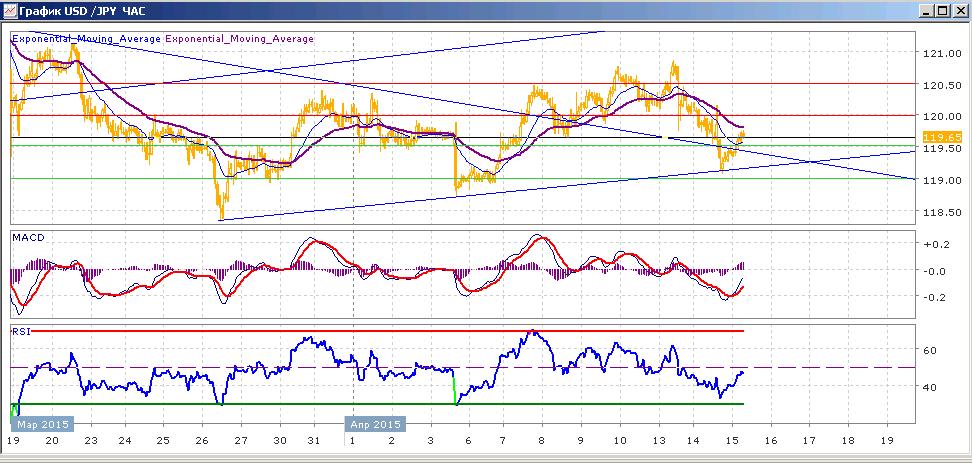Select the Мар 2015 month marker

(42, 425)
